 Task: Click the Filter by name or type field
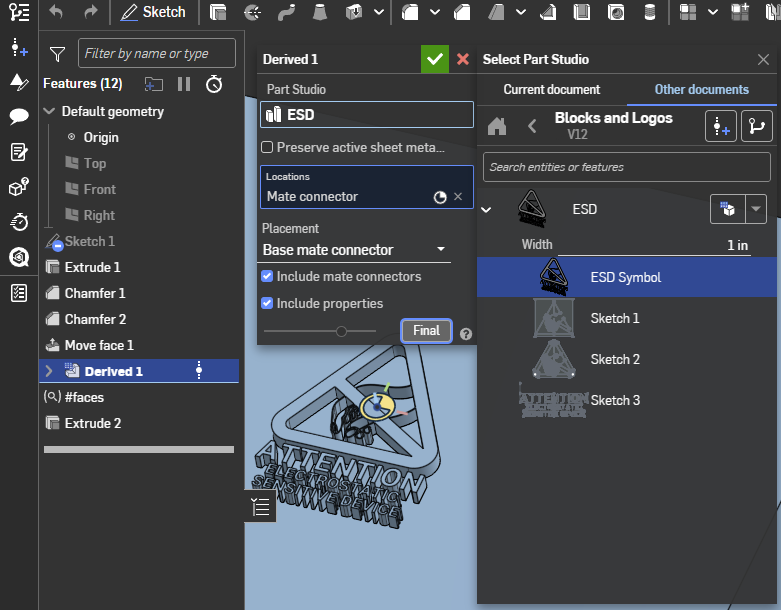click(156, 53)
